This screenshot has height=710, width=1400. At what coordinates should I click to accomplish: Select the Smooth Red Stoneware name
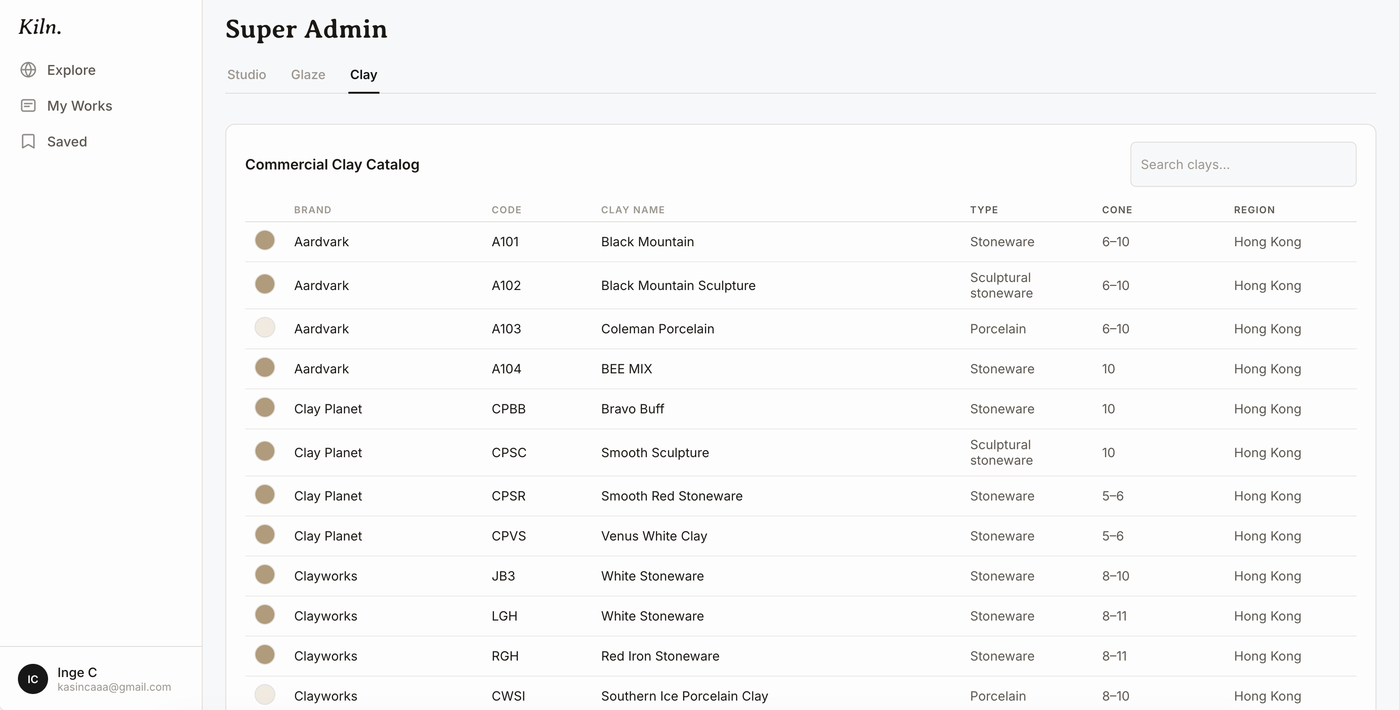[672, 496]
